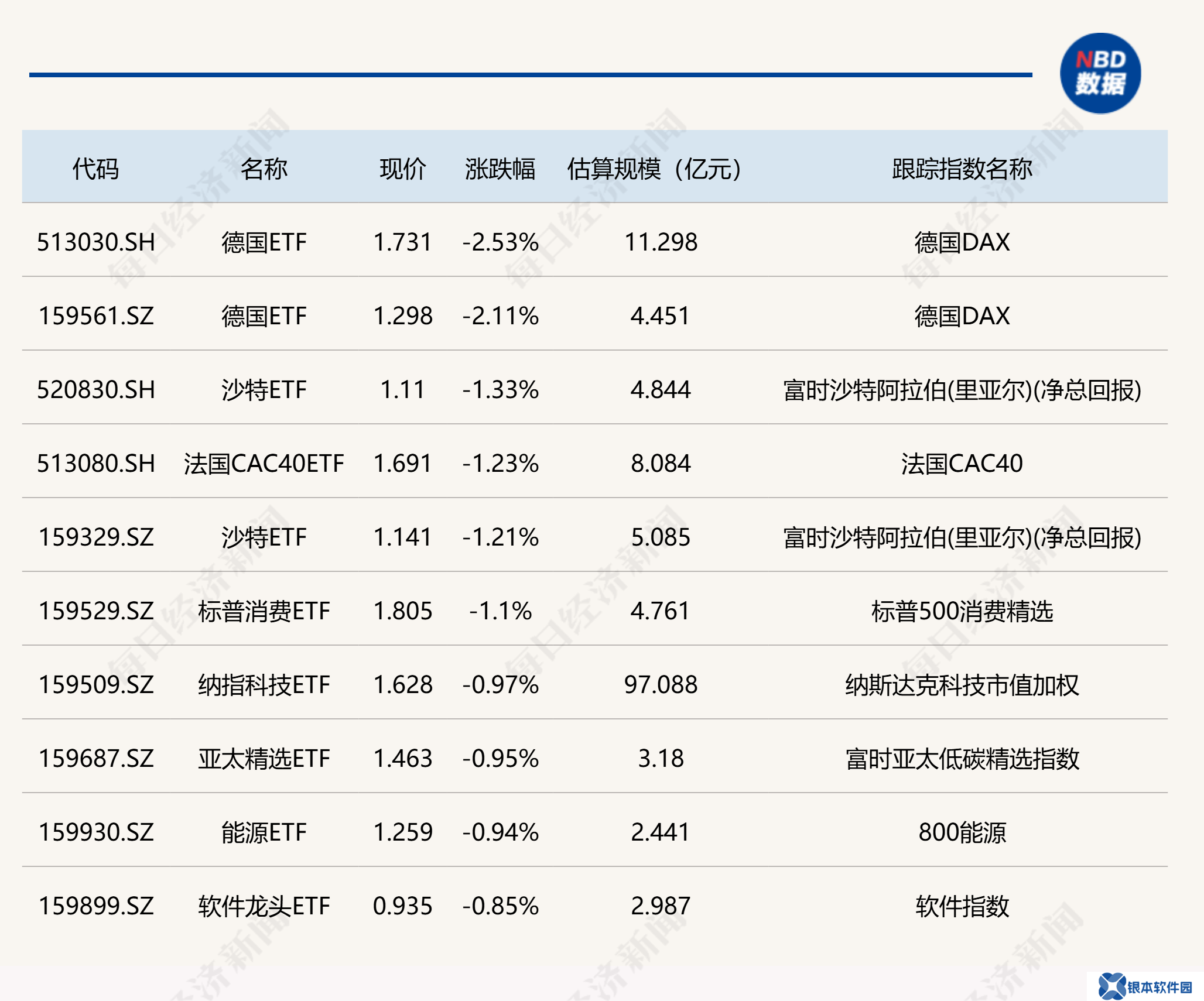1204x1001 pixels.
Task: Click the 标普500消费精选 index name
Action: point(962,611)
